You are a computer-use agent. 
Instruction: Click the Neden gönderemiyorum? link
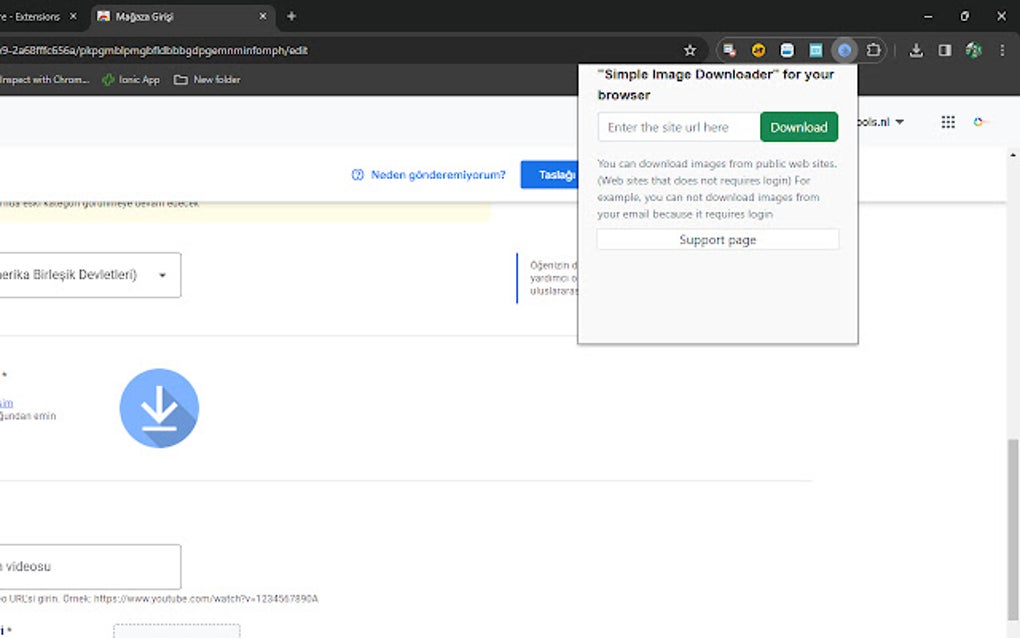(x=441, y=174)
